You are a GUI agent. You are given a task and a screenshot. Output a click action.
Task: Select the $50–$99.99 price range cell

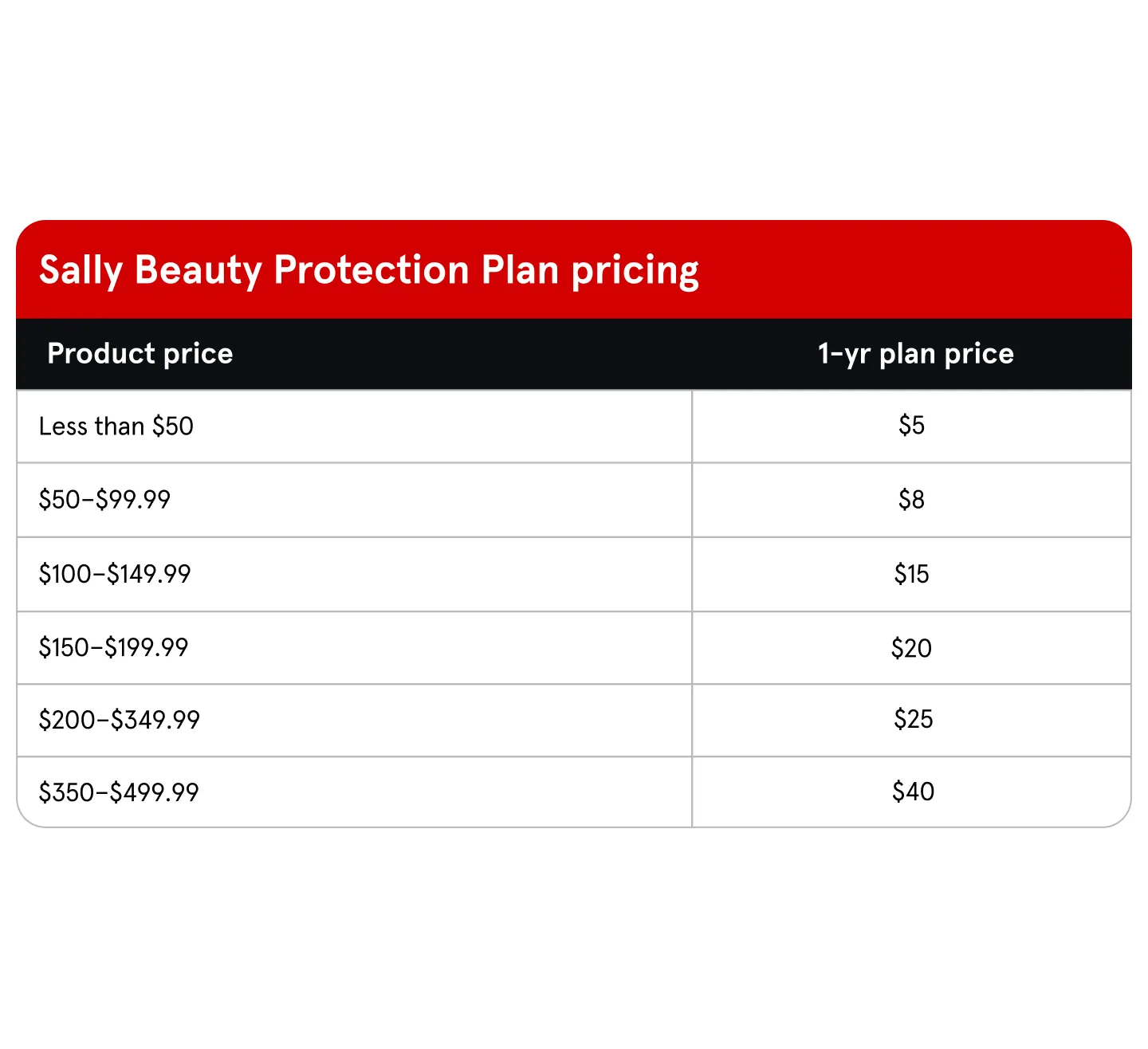tap(104, 499)
